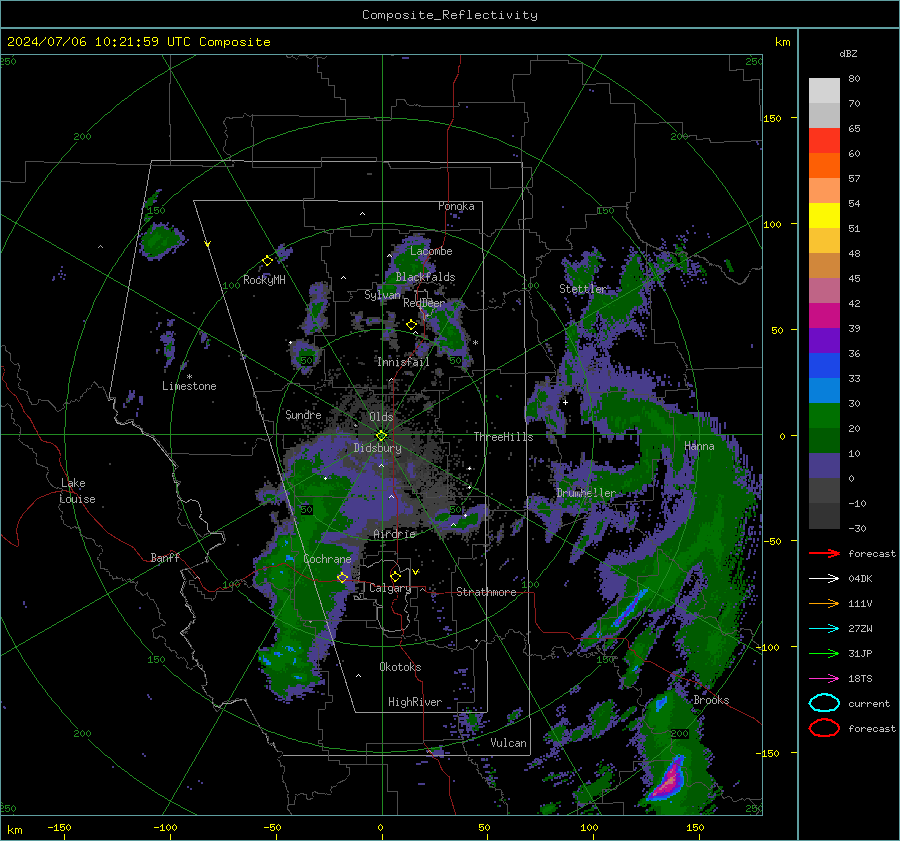Click the yellow diamond marker above RockyMH

[267, 261]
